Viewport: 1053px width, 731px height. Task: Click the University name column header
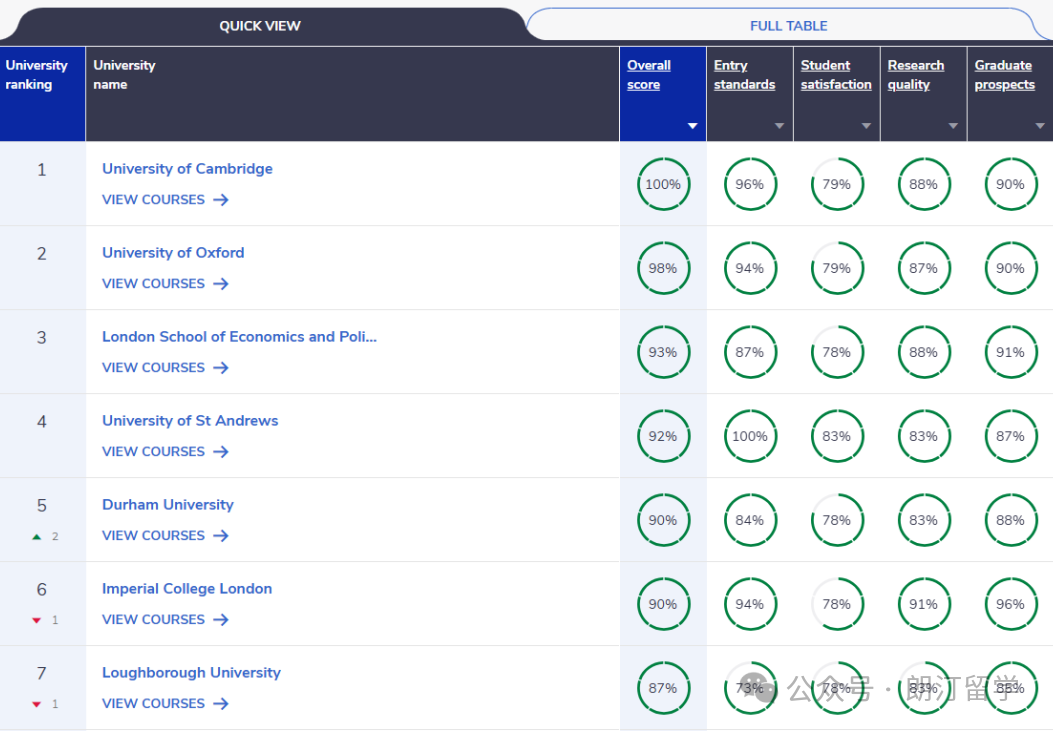(353, 94)
